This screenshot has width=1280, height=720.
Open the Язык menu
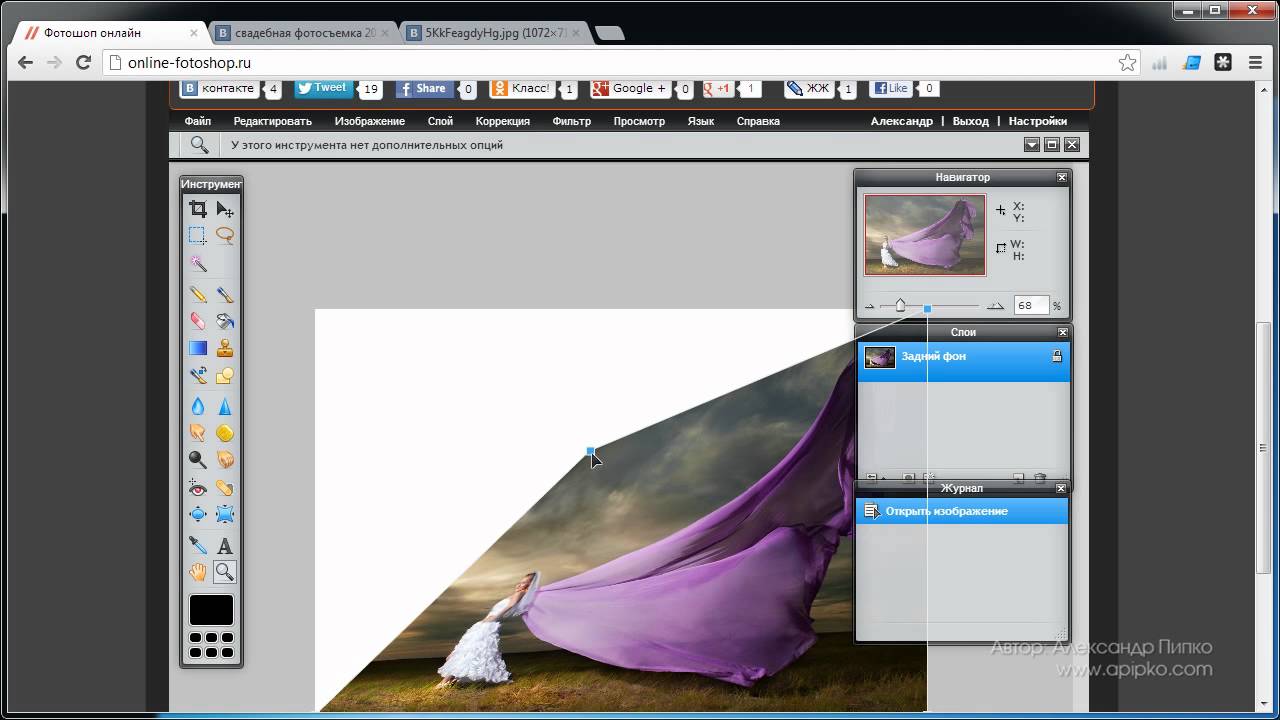click(x=701, y=121)
